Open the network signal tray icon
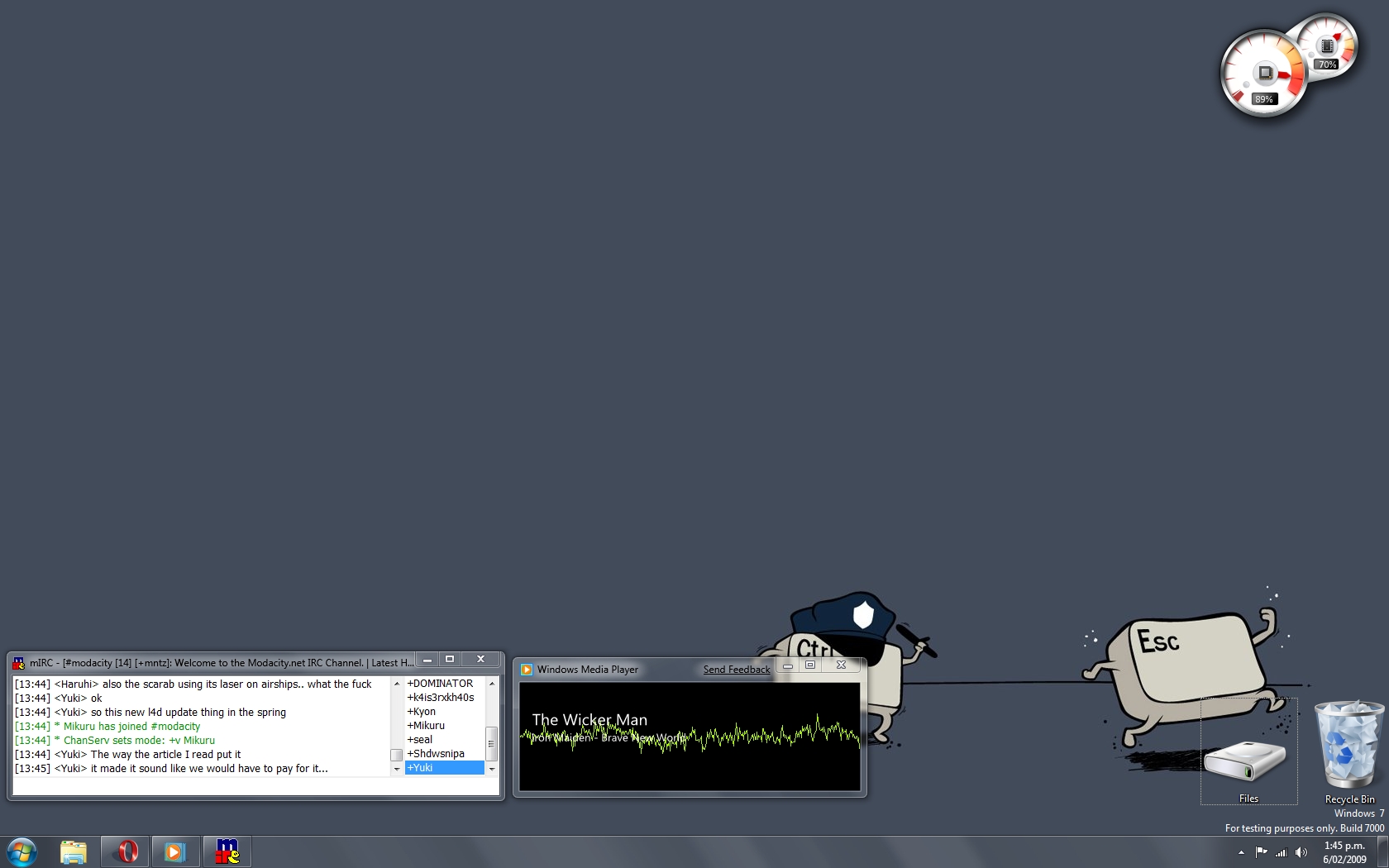 [x=1281, y=852]
